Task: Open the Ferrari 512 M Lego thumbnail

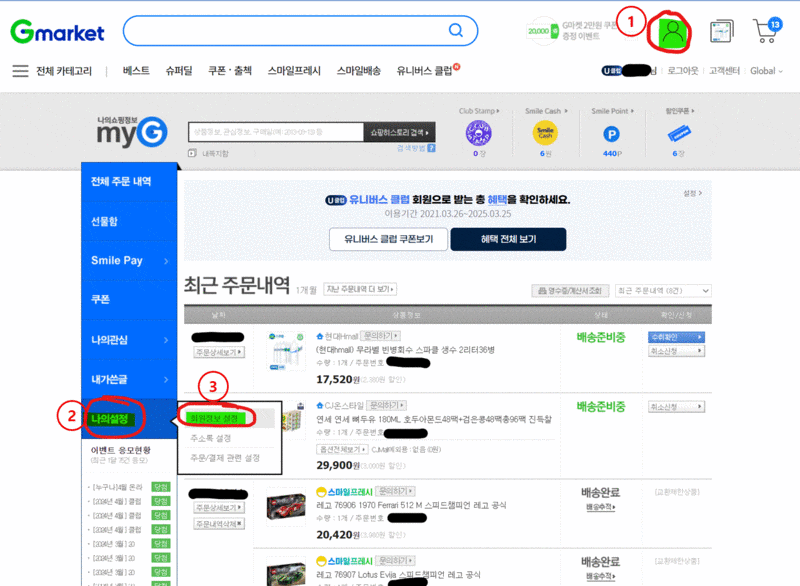Action: coord(286,507)
